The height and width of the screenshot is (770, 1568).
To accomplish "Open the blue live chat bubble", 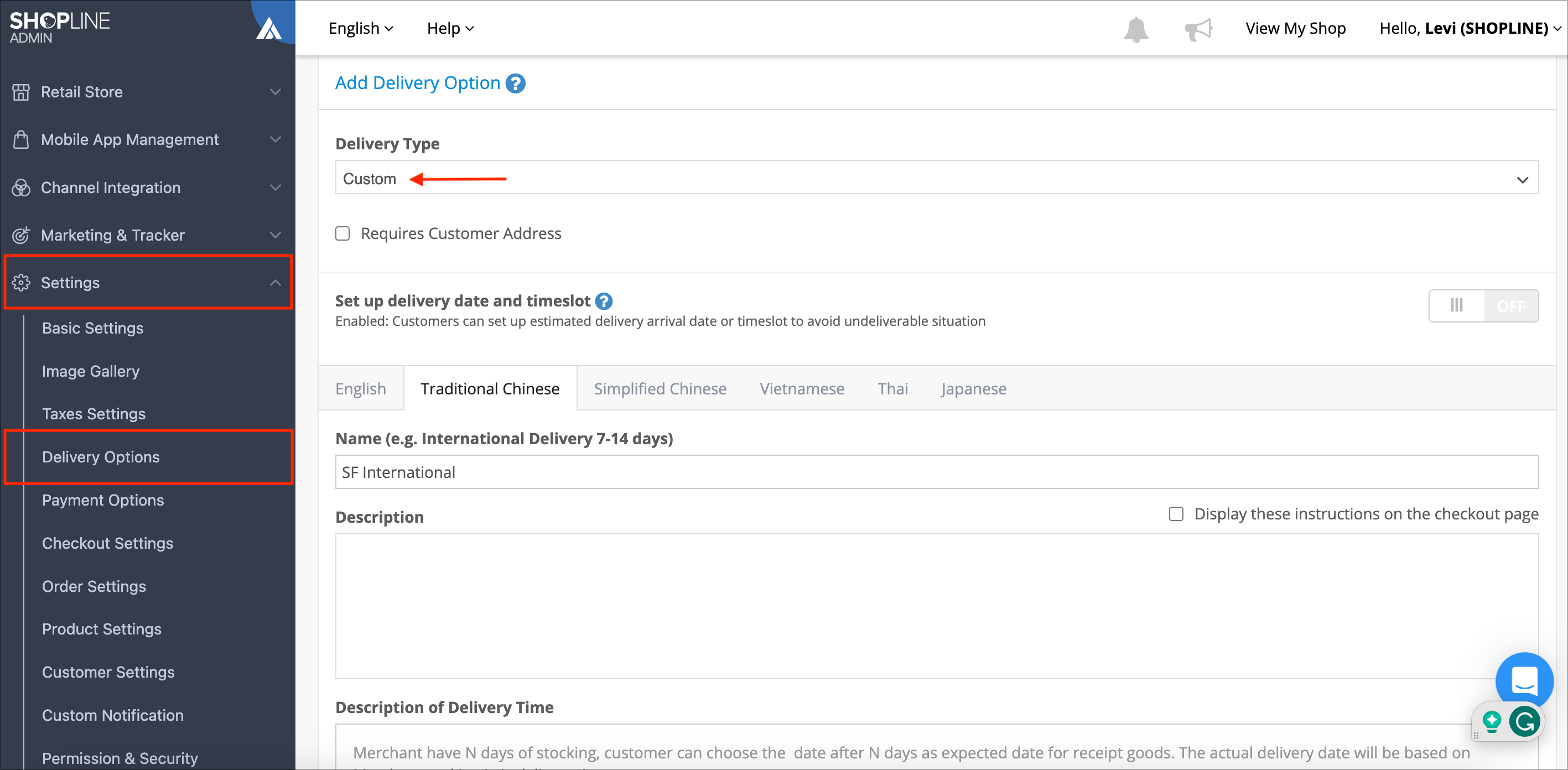I will pos(1524,680).
